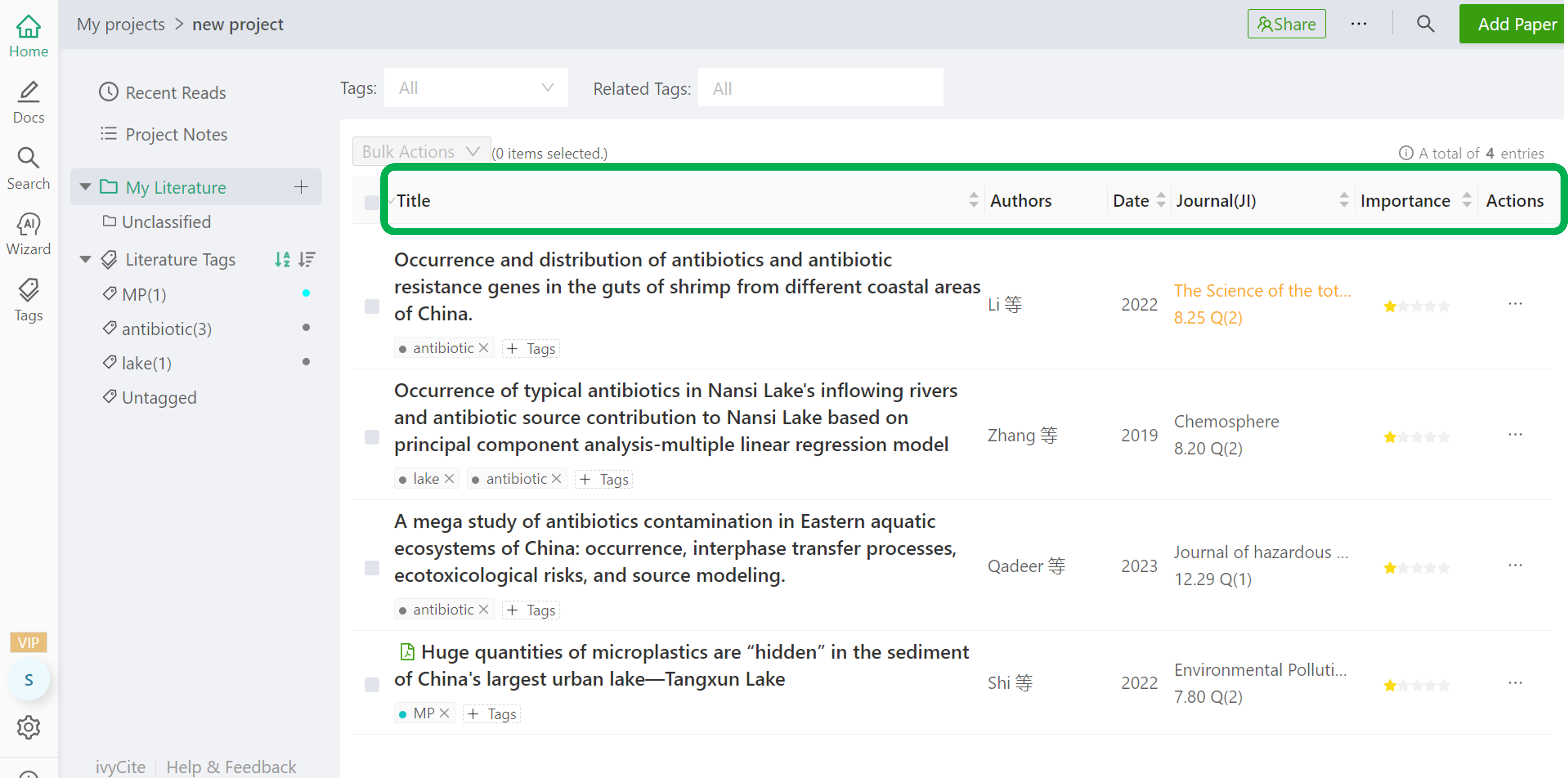Click the MP tag color dot
The image size is (1568, 778).
tap(306, 294)
